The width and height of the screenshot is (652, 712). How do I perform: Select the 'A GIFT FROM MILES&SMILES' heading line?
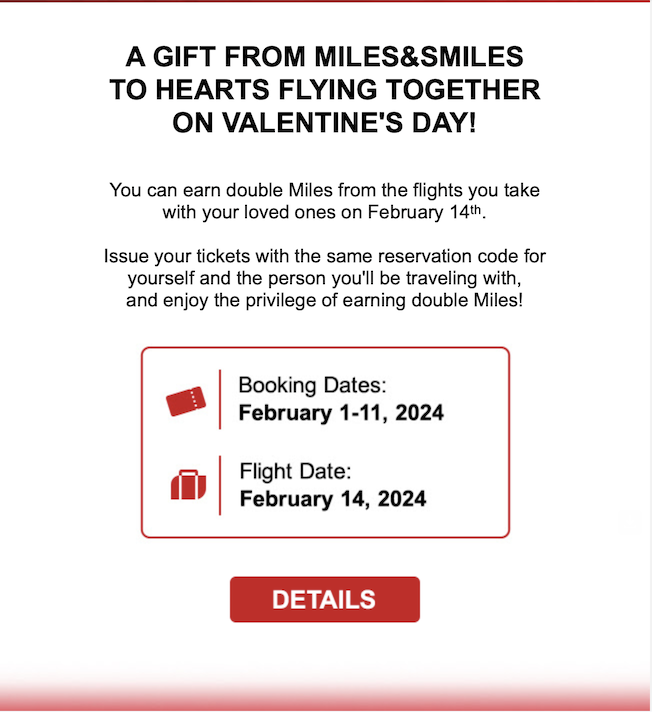(325, 57)
